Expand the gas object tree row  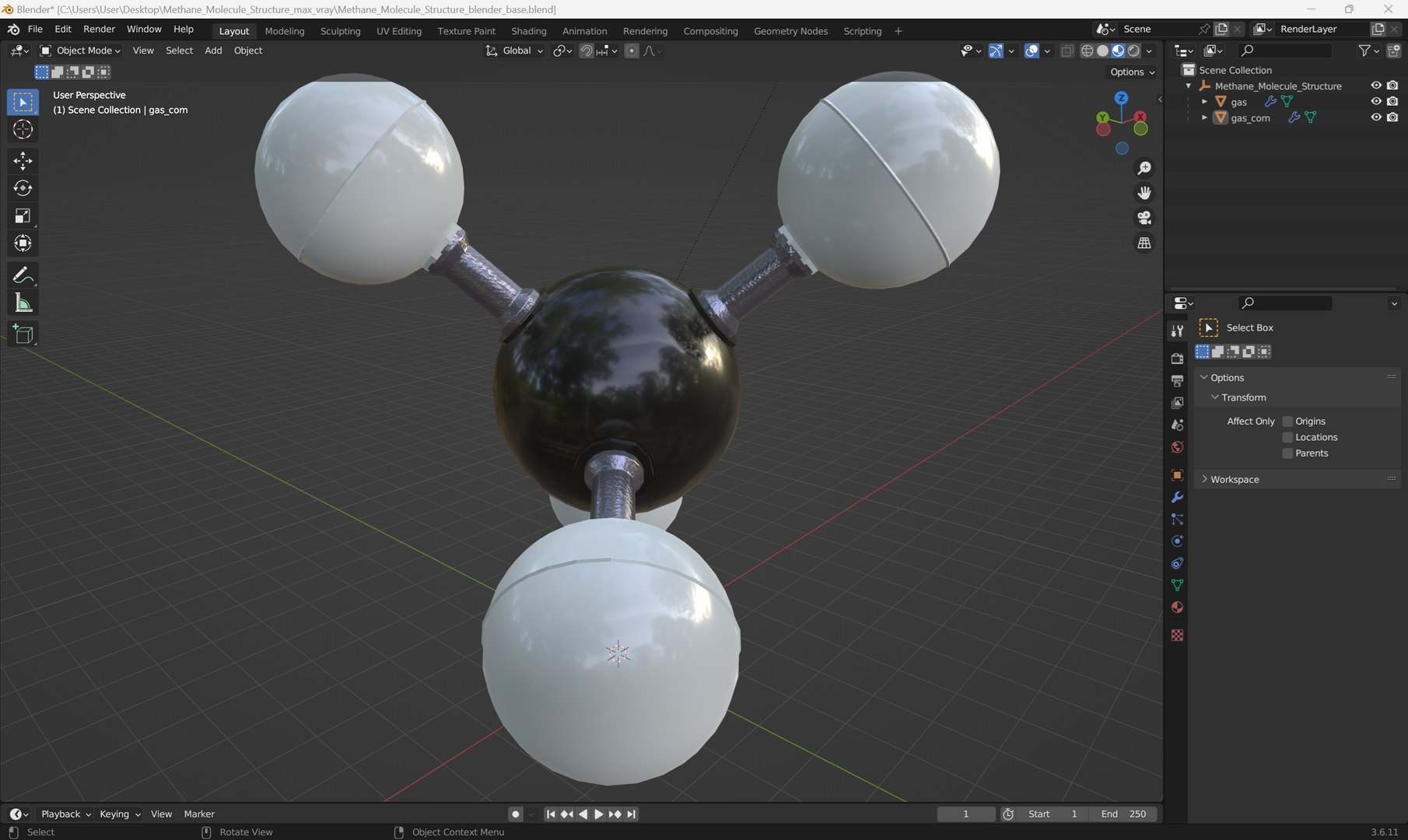(x=1204, y=102)
